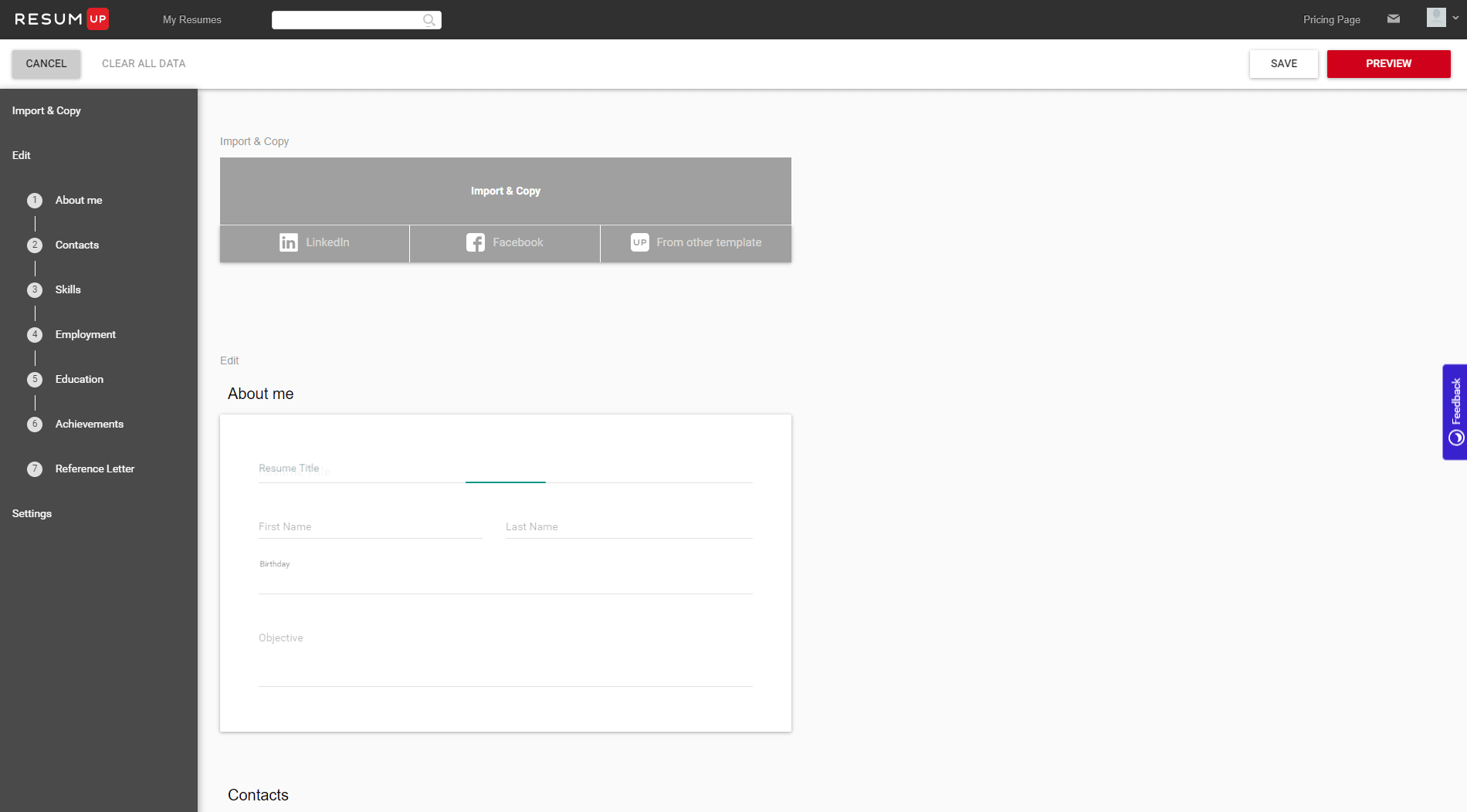The height and width of the screenshot is (812, 1467).
Task: Open the Pricing Page
Action: (1332, 19)
